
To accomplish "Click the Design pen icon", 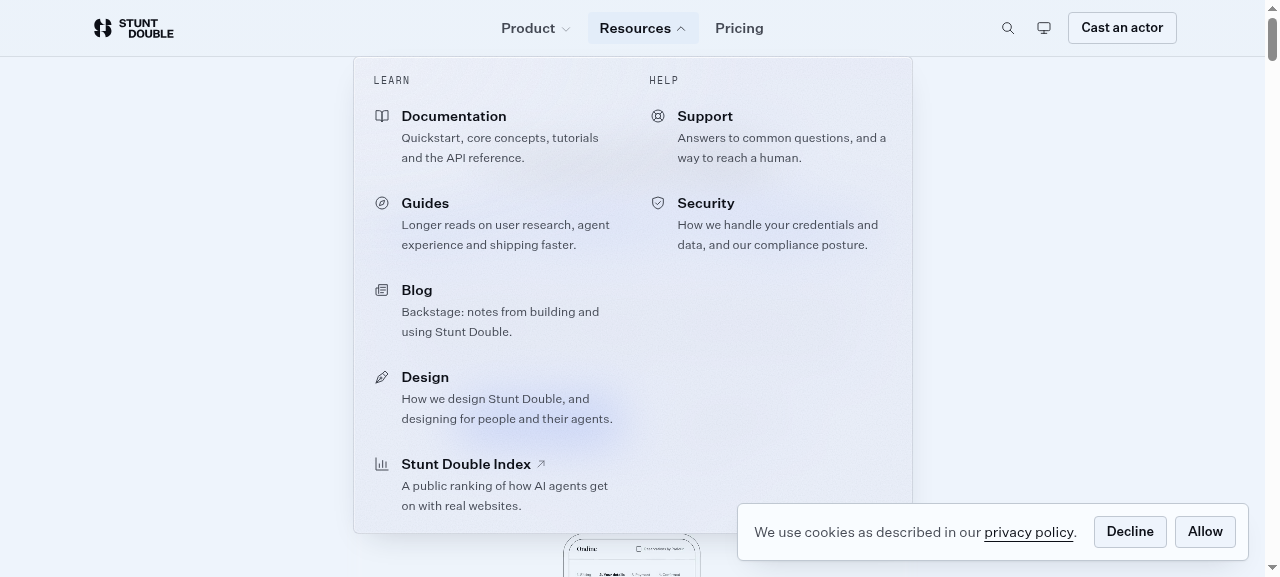I will pos(382,377).
